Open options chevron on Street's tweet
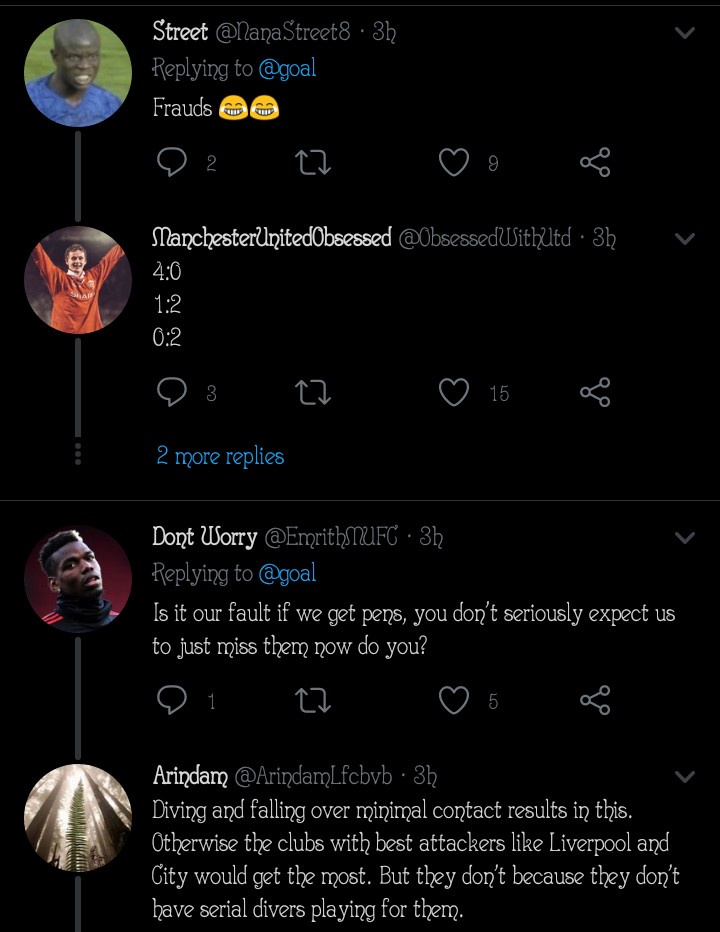 [x=685, y=33]
